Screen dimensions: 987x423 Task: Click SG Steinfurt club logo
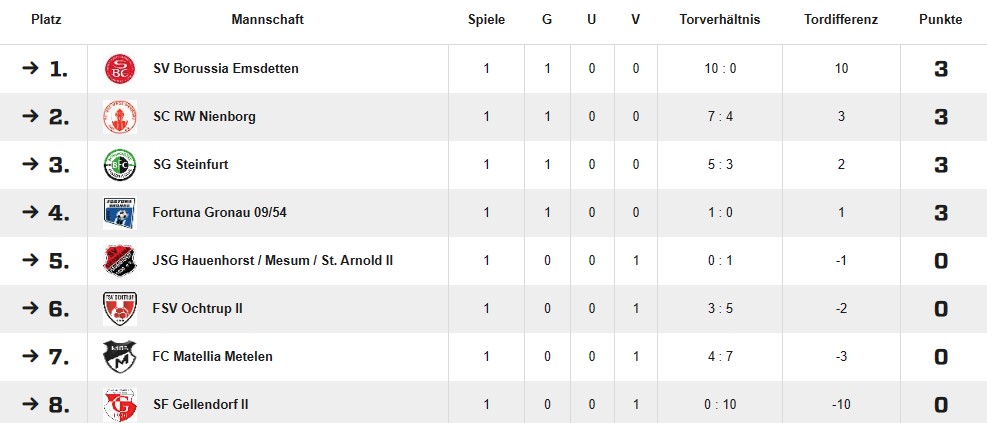(x=120, y=165)
